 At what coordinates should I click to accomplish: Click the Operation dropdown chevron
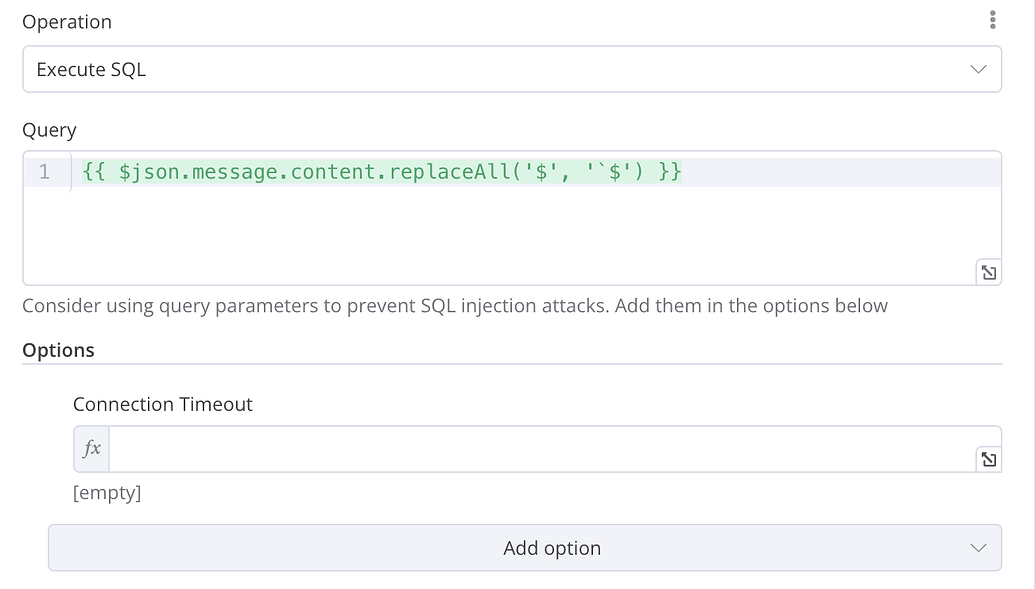coord(976,69)
